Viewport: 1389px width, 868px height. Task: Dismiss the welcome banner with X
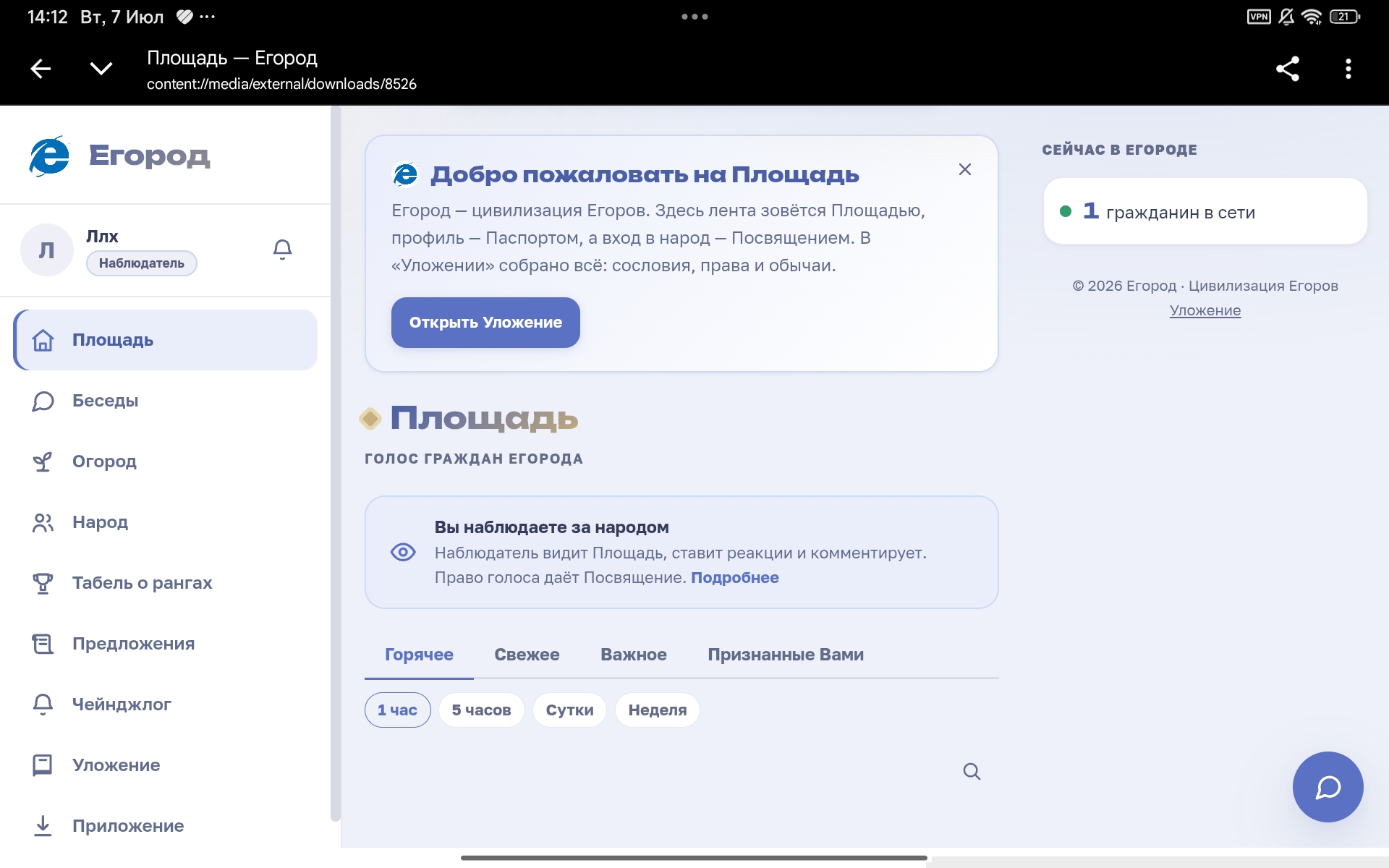[x=965, y=169]
